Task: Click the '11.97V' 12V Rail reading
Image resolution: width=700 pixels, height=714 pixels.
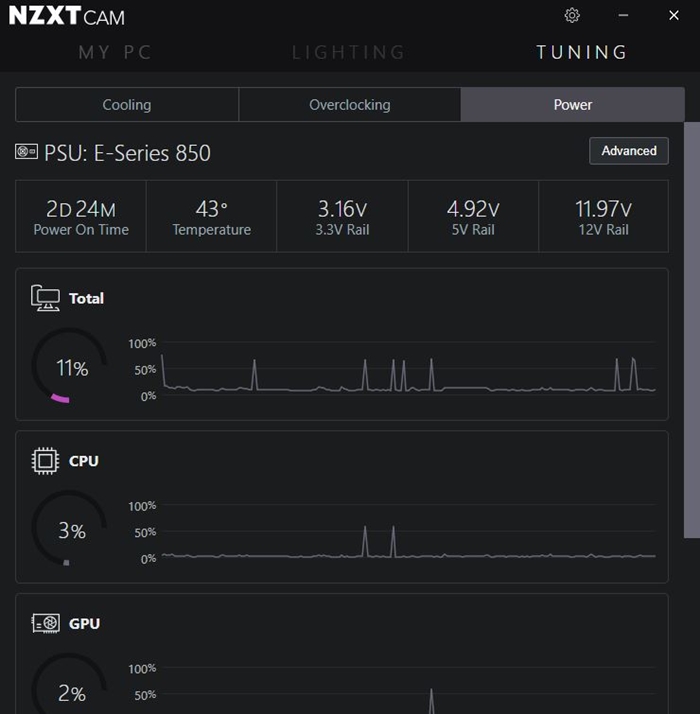Action: (x=603, y=209)
